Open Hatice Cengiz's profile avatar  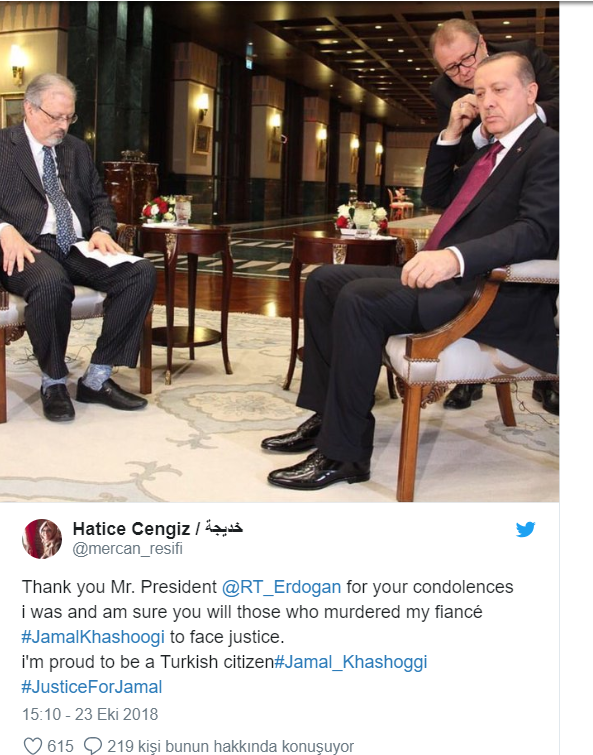click(42, 539)
